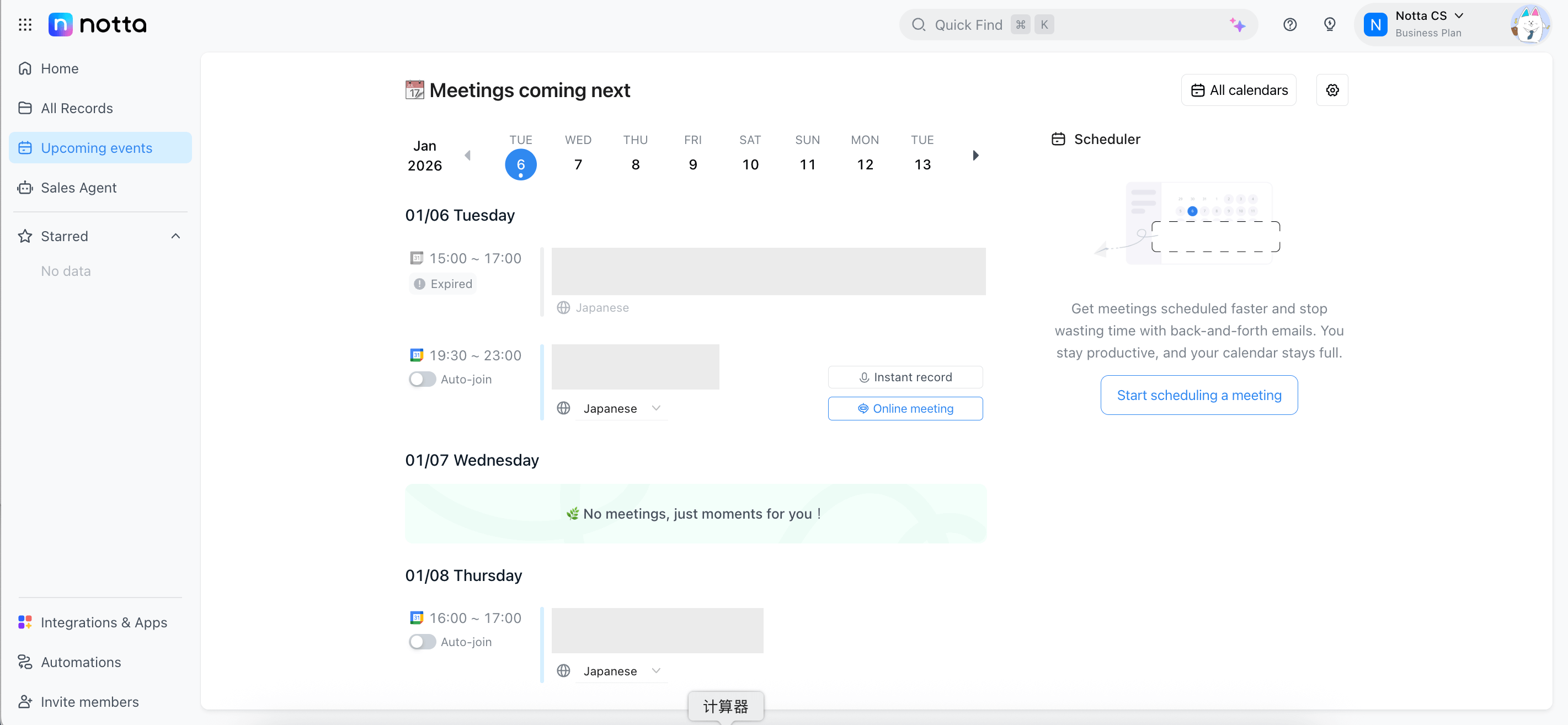Click the Sales Agent robot icon

point(25,188)
